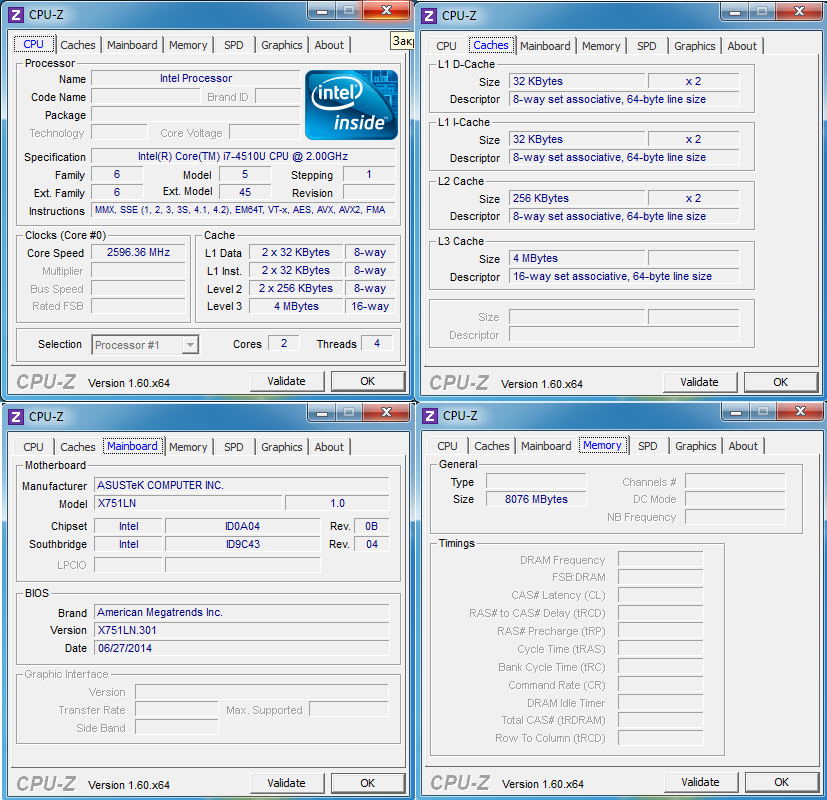Image resolution: width=827 pixels, height=800 pixels.
Task: Choose About tab in the Memory window
Action: (743, 446)
